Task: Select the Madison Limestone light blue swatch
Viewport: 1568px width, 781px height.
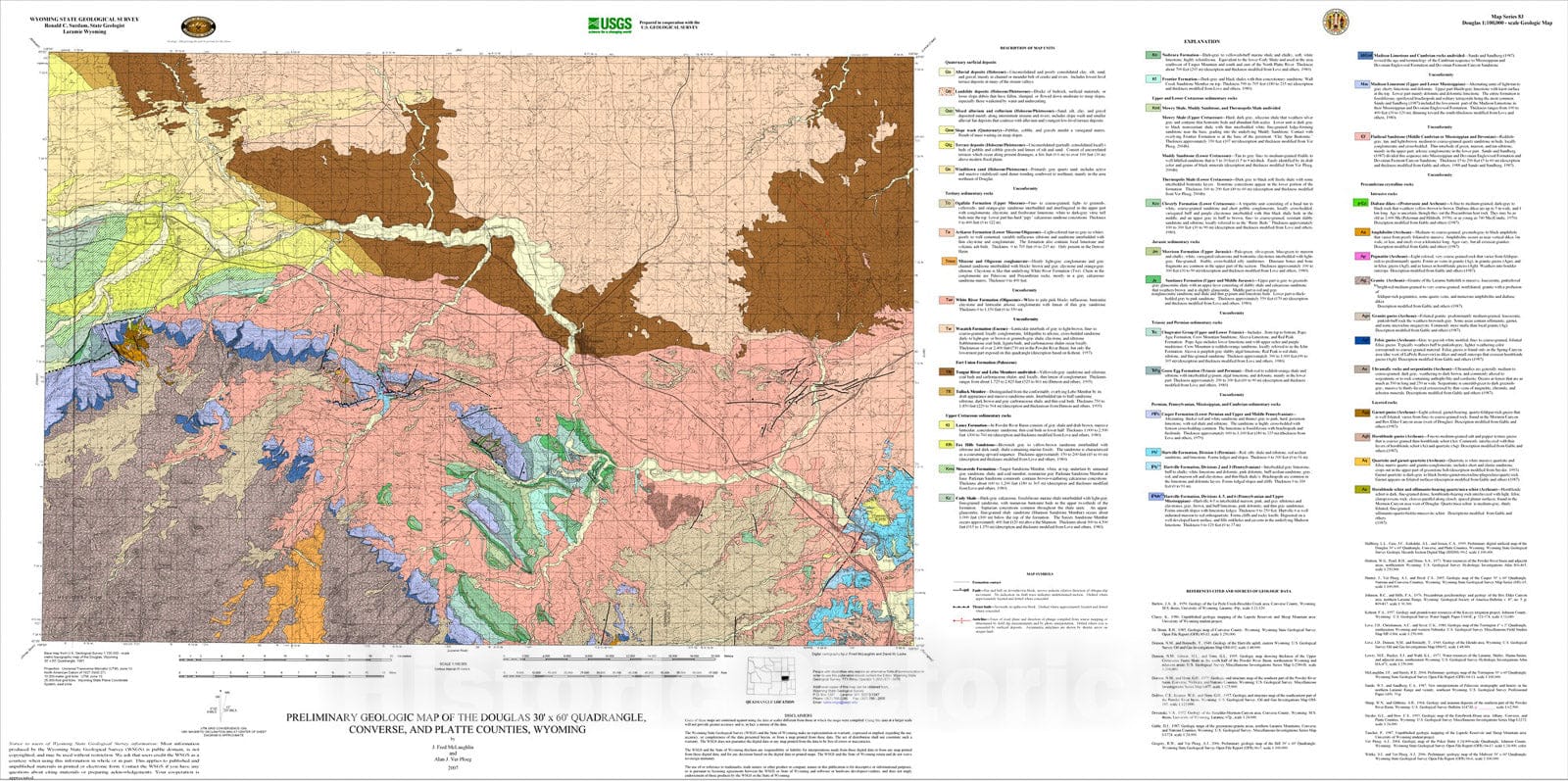Action: [1363, 84]
